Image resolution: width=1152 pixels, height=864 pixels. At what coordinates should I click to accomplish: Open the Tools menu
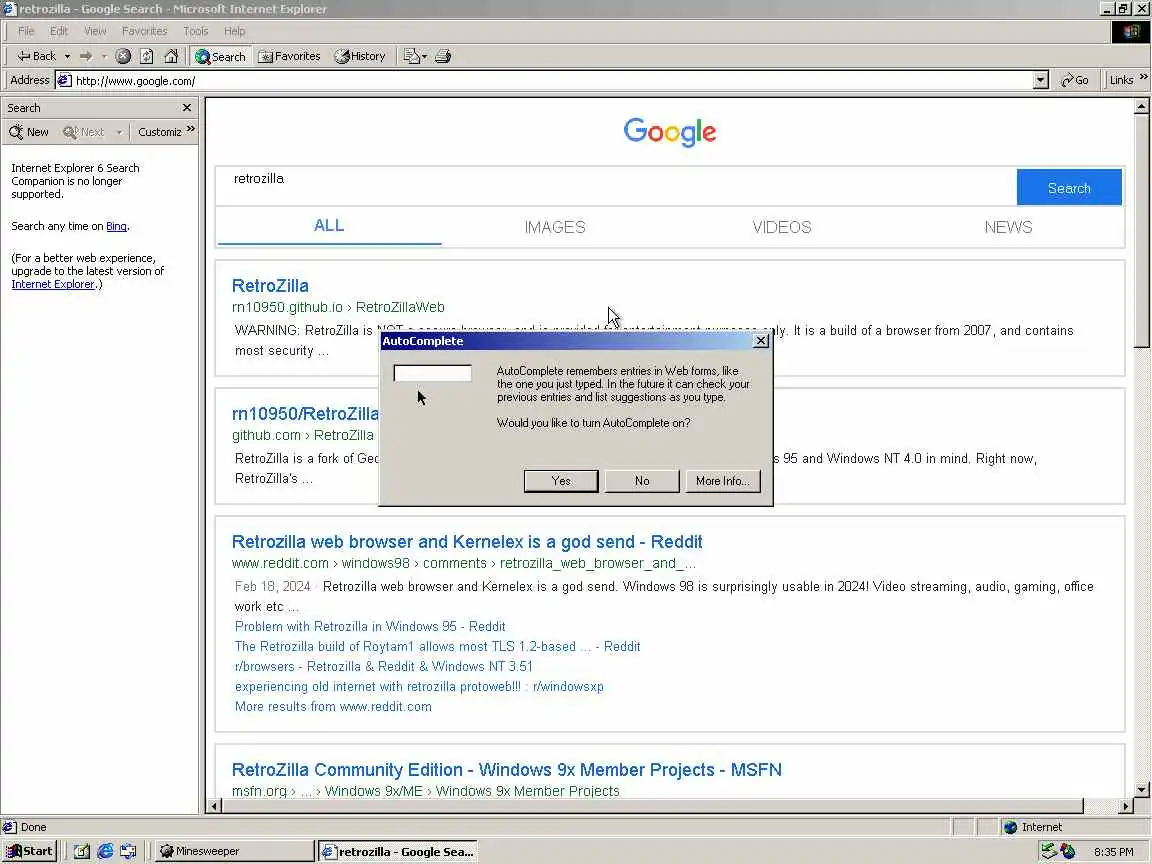coord(195,31)
